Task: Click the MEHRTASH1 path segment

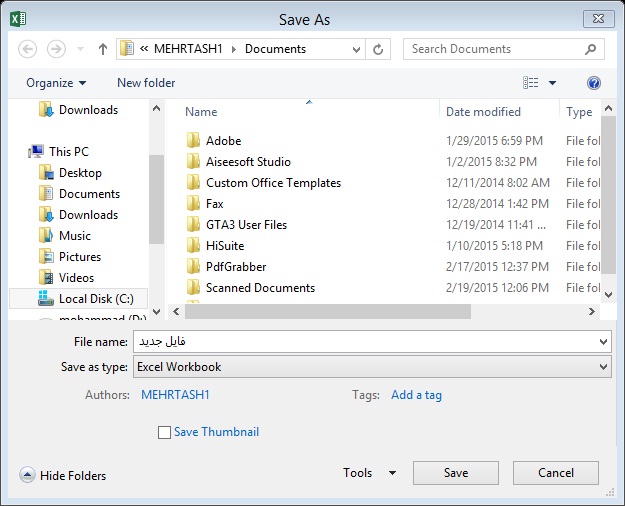Action: click(188, 49)
